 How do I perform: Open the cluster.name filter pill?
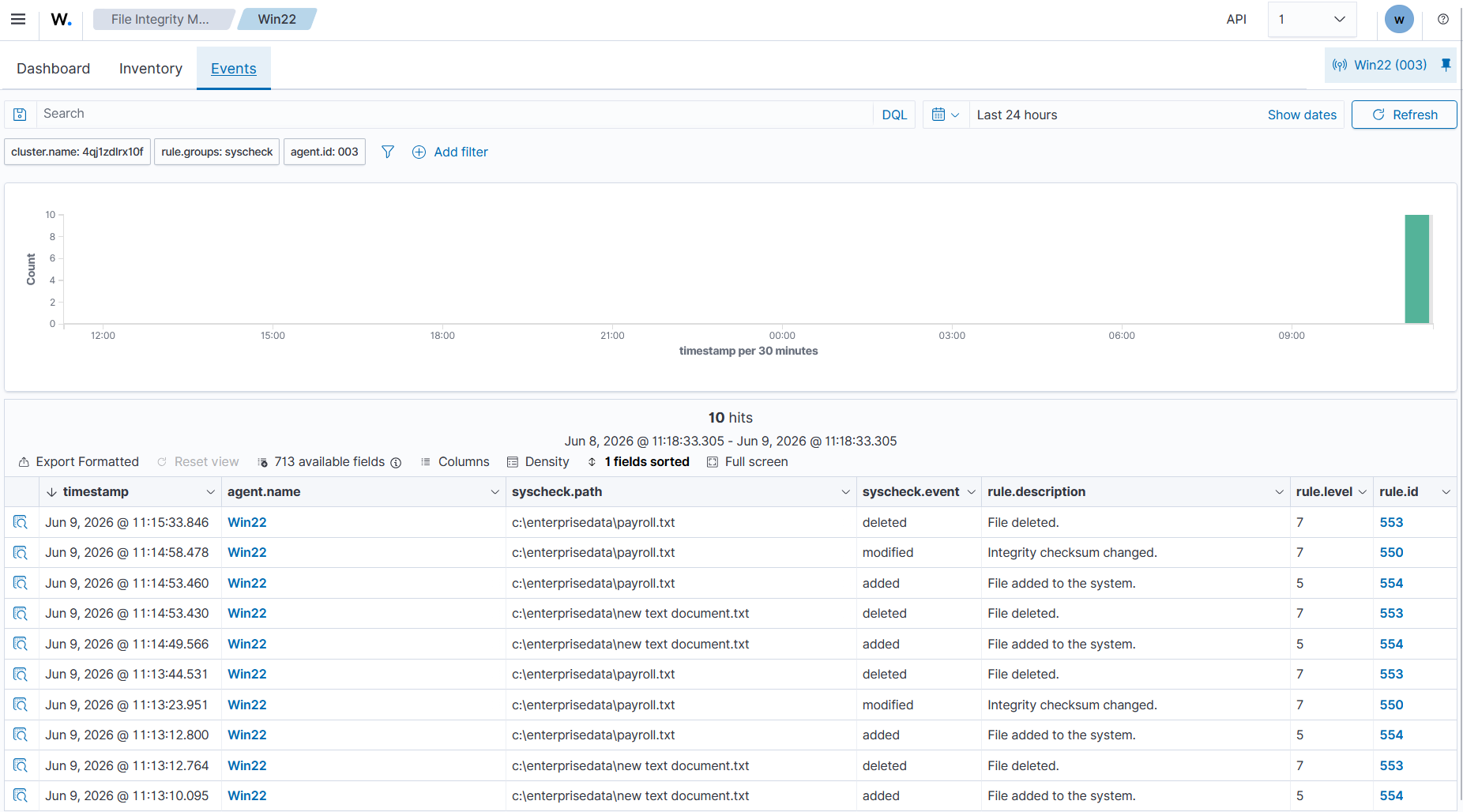click(77, 152)
